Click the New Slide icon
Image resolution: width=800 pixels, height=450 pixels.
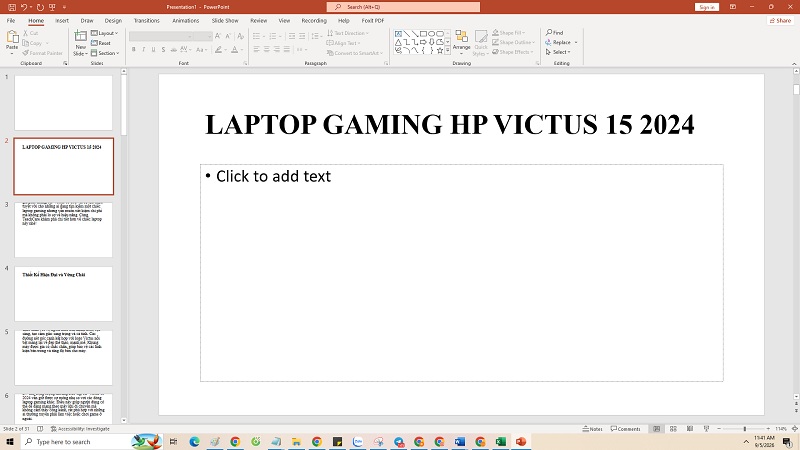(x=80, y=36)
